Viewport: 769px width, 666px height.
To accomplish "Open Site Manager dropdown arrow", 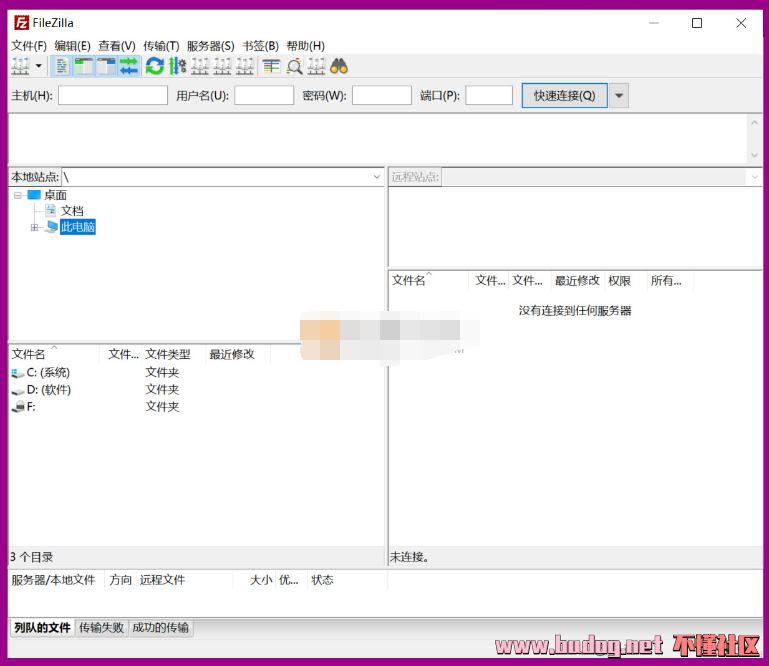I will 39,66.
